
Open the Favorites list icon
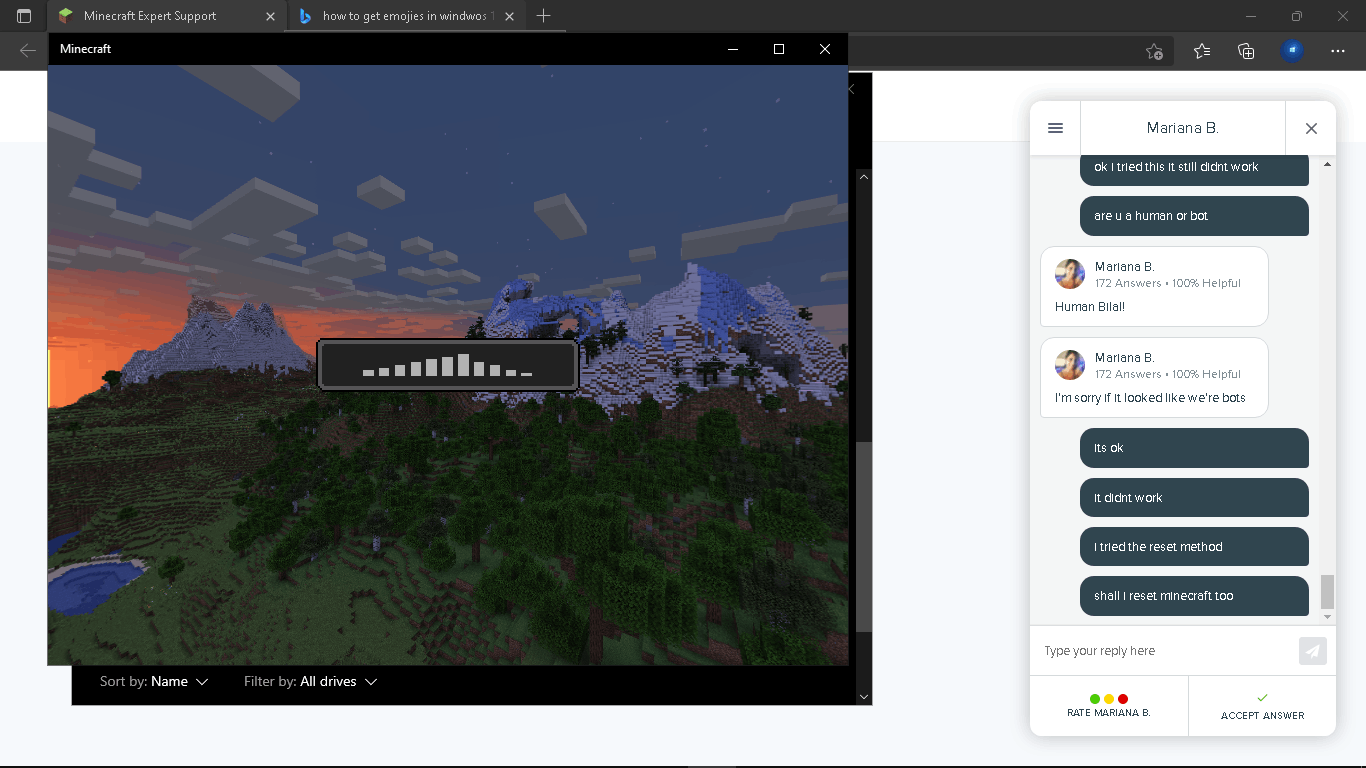1202,51
